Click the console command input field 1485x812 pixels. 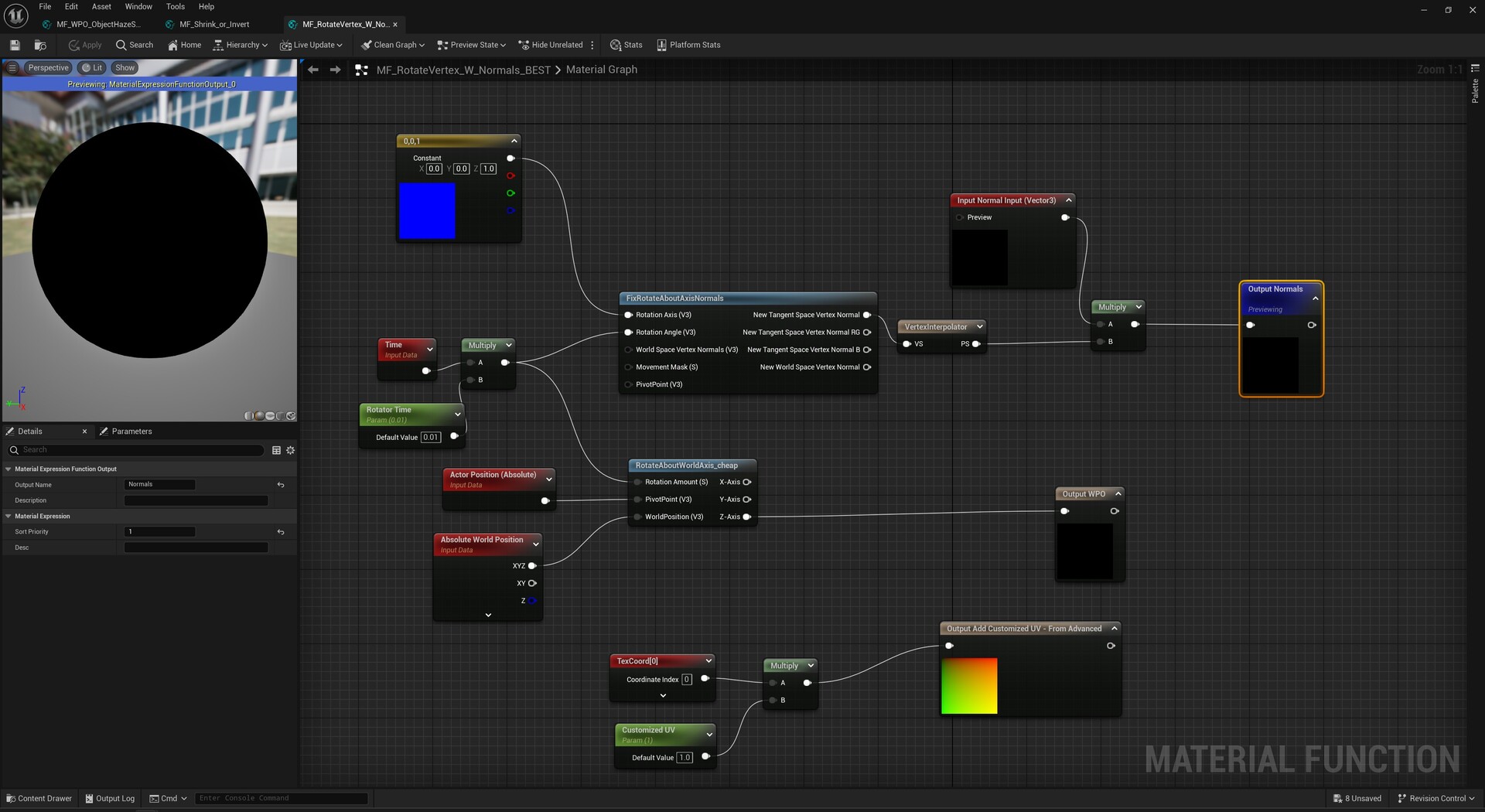click(282, 797)
